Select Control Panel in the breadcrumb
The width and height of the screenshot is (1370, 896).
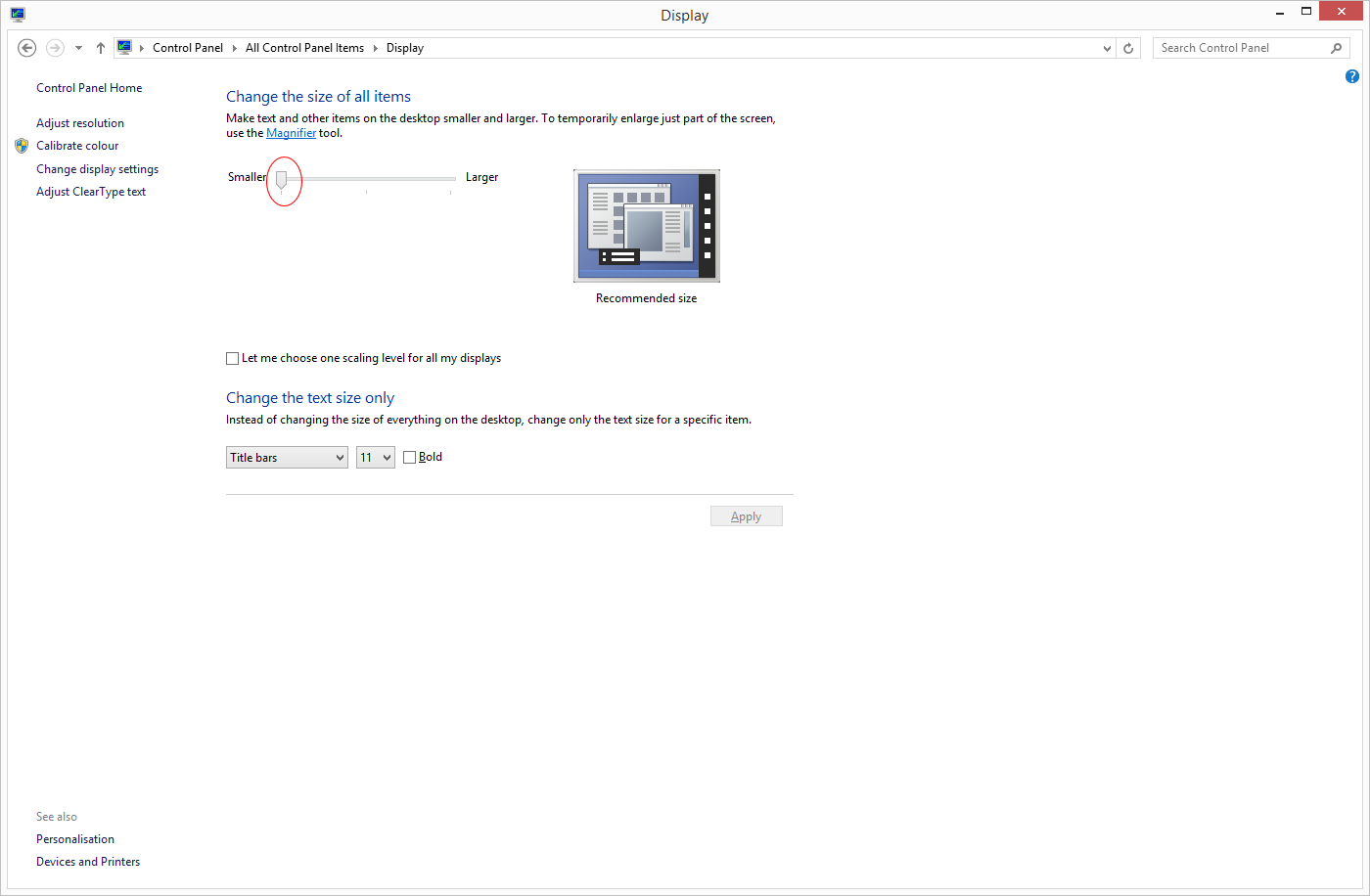(x=188, y=48)
